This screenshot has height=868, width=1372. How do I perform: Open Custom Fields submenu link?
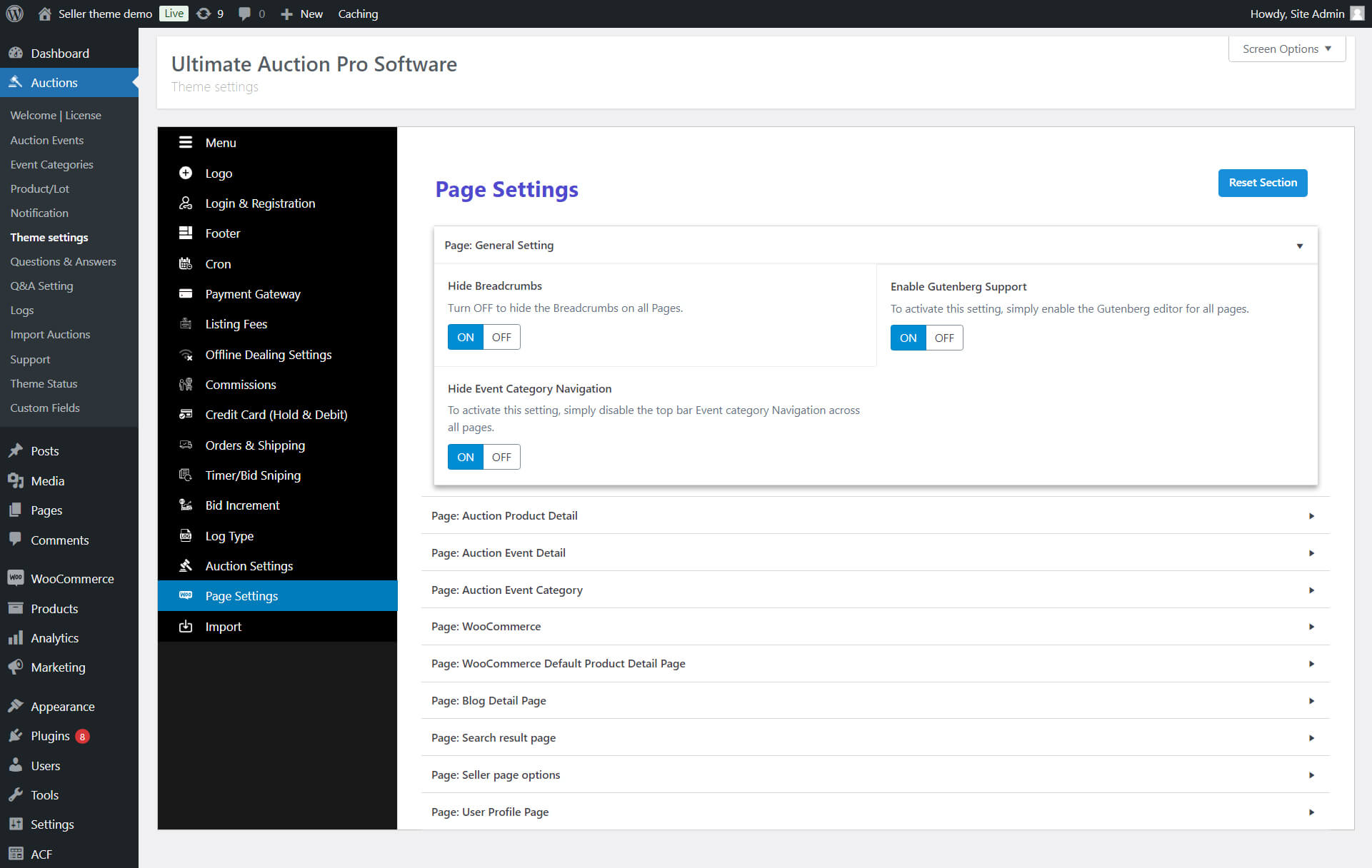[45, 408]
